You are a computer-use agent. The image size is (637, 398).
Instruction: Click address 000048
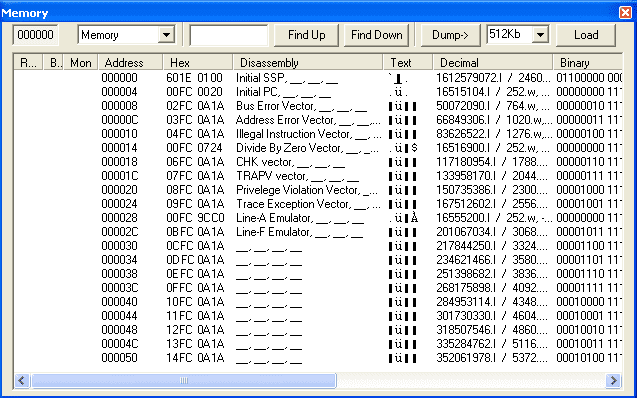pos(119,330)
